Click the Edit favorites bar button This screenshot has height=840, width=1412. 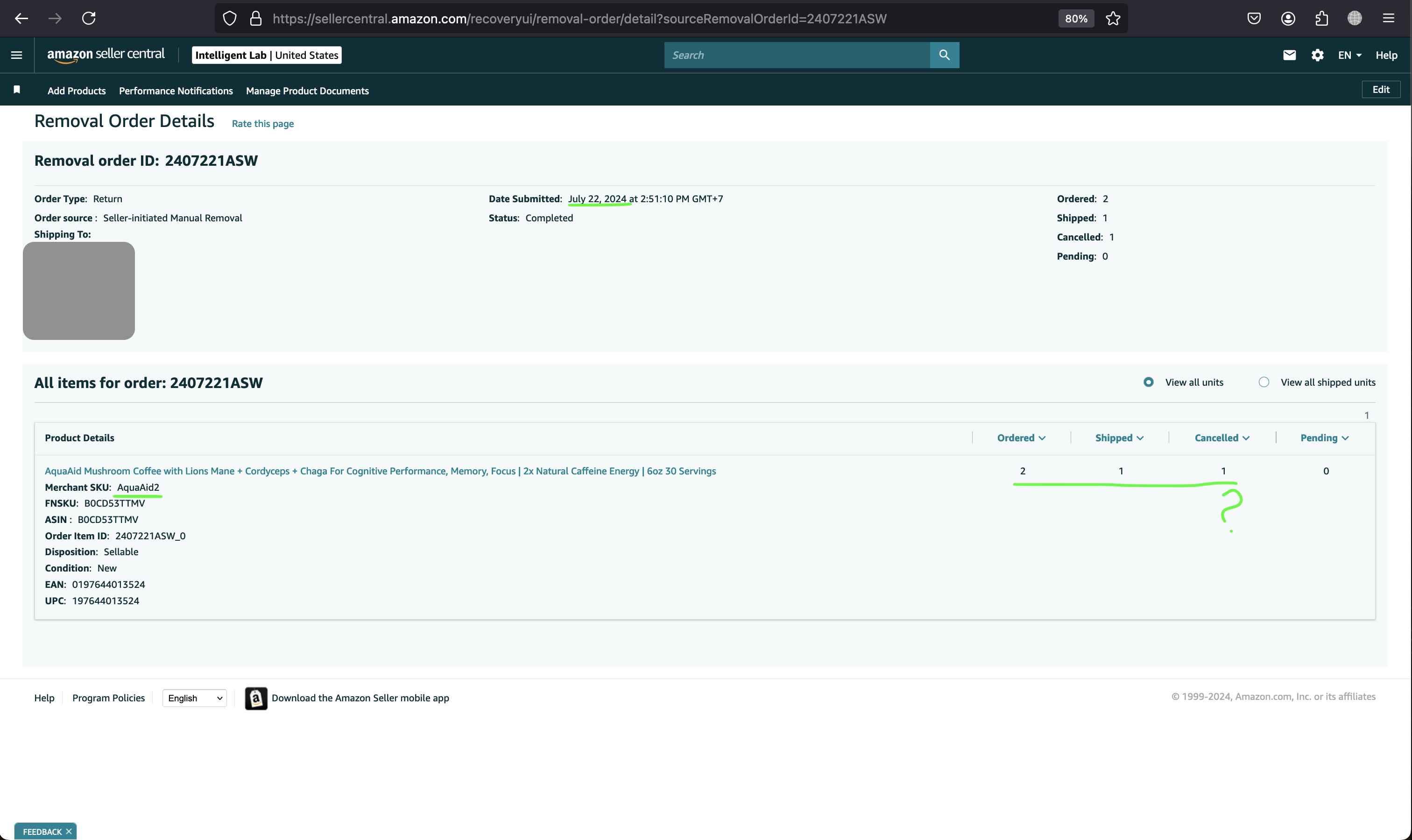1380,90
